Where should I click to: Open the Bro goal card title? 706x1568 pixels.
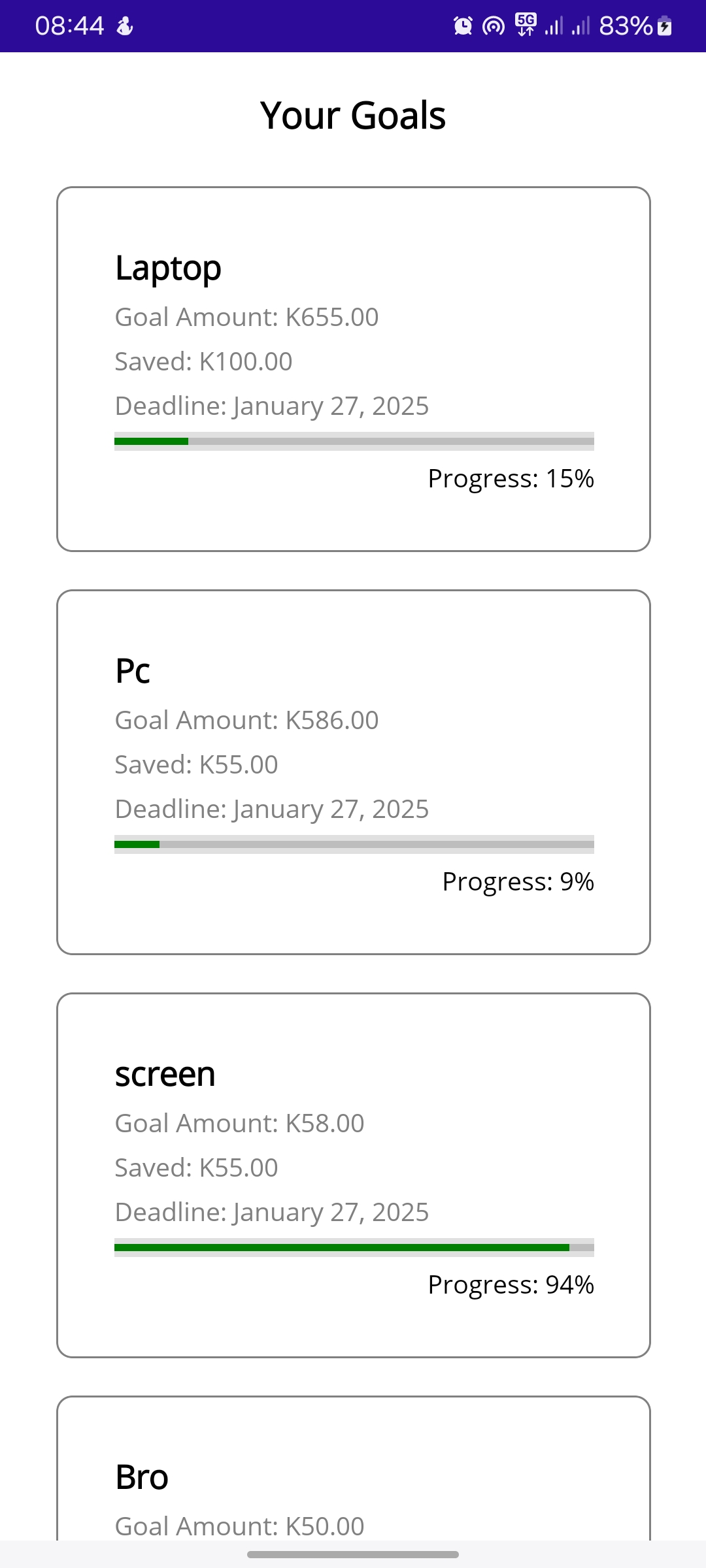point(142,1477)
